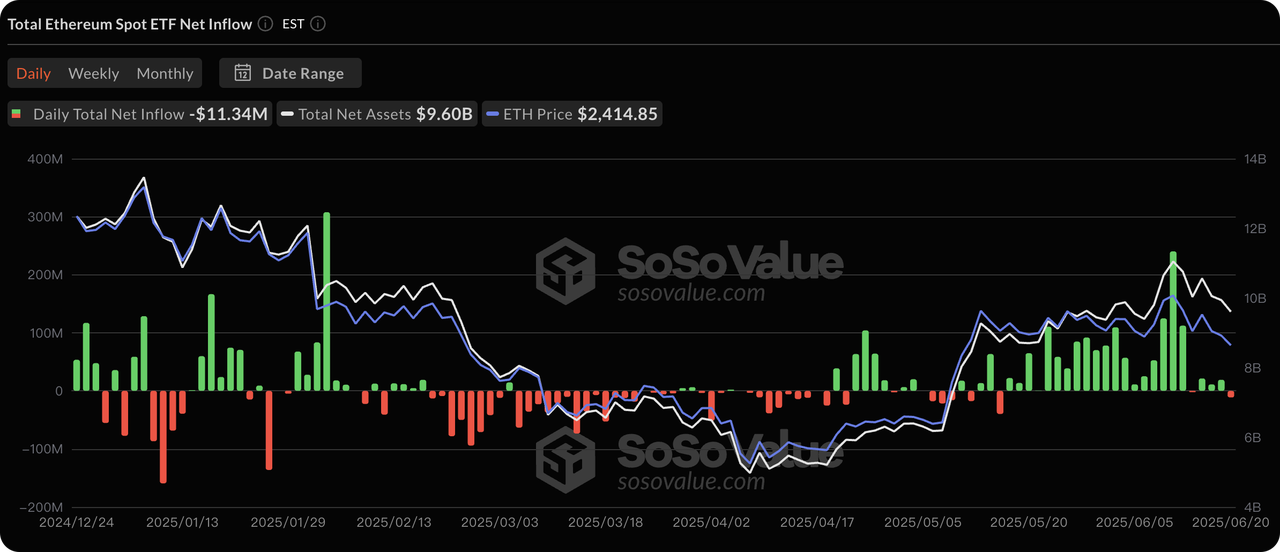Screen dimensions: 1280x552
Task: Toggle Daily Total Net Inflow series visibility
Action: pyautogui.click(x=140, y=114)
